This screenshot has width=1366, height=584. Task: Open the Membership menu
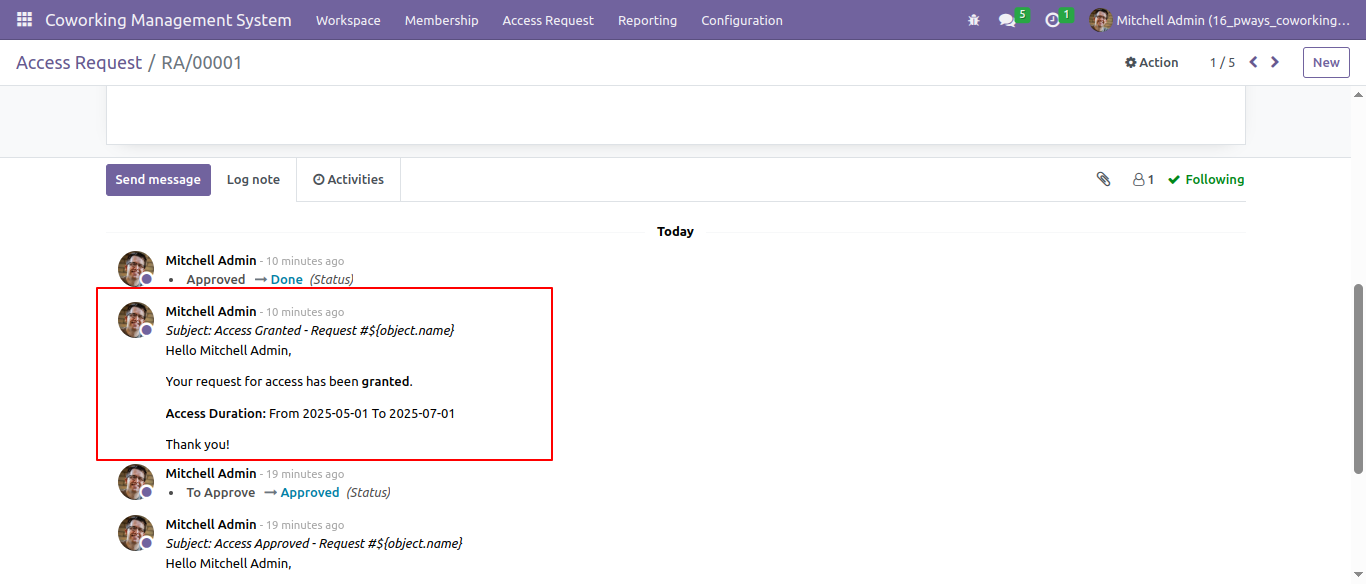coord(442,20)
